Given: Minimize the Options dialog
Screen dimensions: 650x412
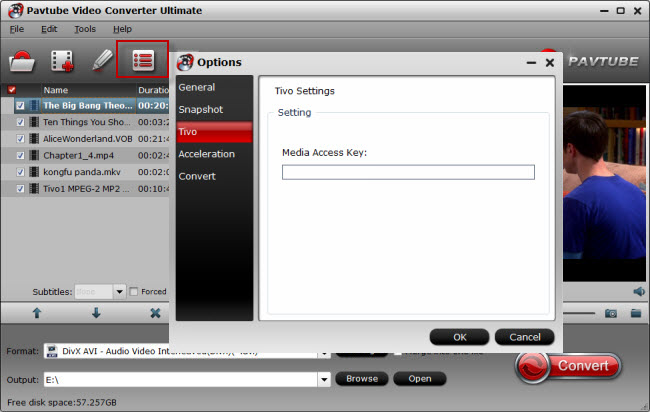Looking at the screenshot, I should coord(531,63).
